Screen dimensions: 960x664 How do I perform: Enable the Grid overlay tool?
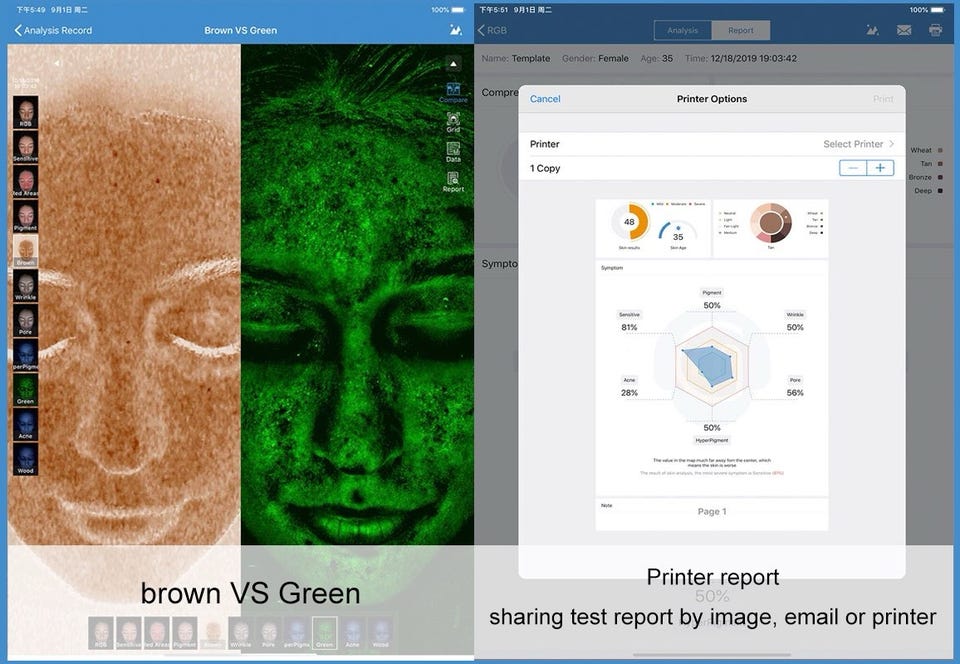(453, 122)
